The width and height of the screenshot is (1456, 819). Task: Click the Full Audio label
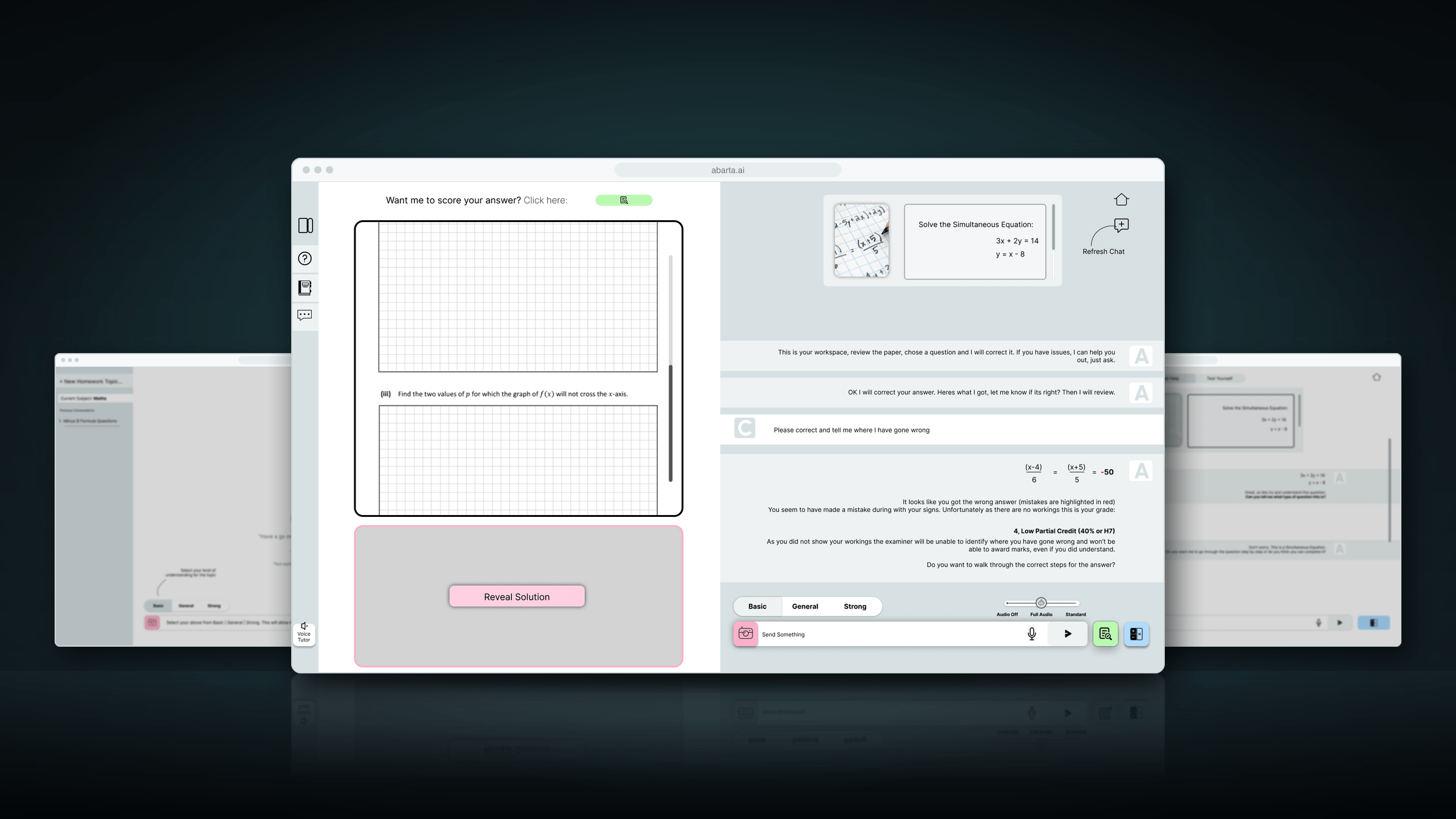coord(1041,615)
